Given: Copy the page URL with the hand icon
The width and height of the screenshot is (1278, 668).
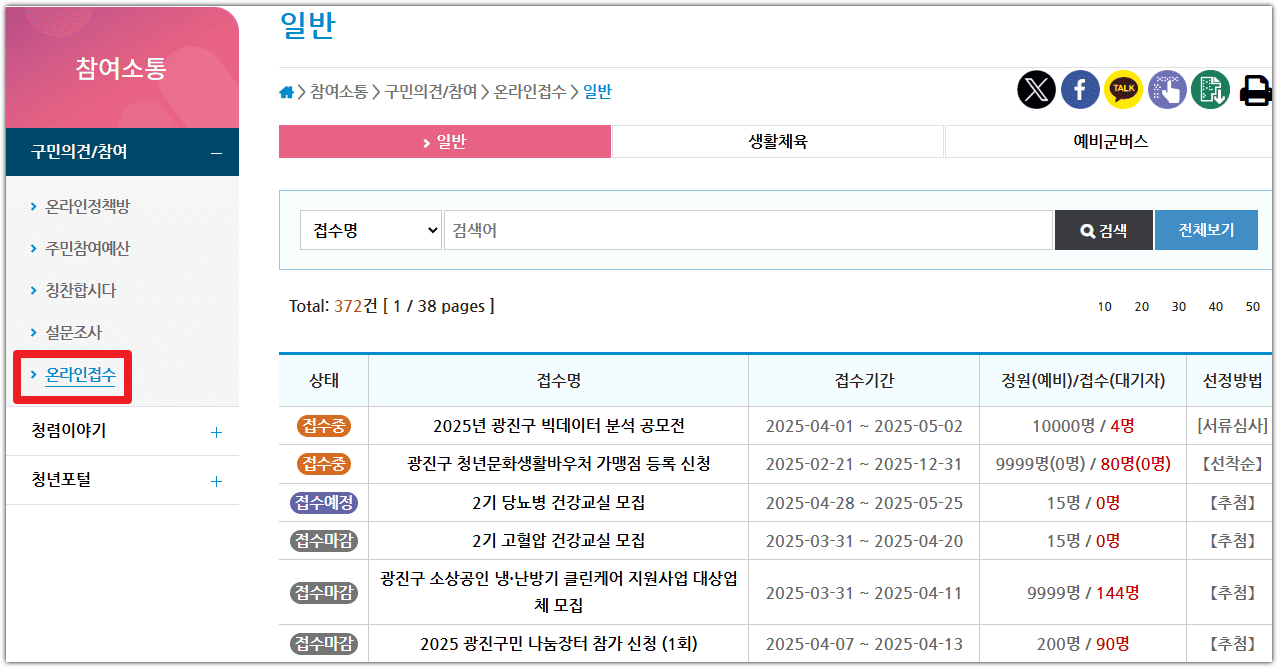Looking at the screenshot, I should [1166, 89].
